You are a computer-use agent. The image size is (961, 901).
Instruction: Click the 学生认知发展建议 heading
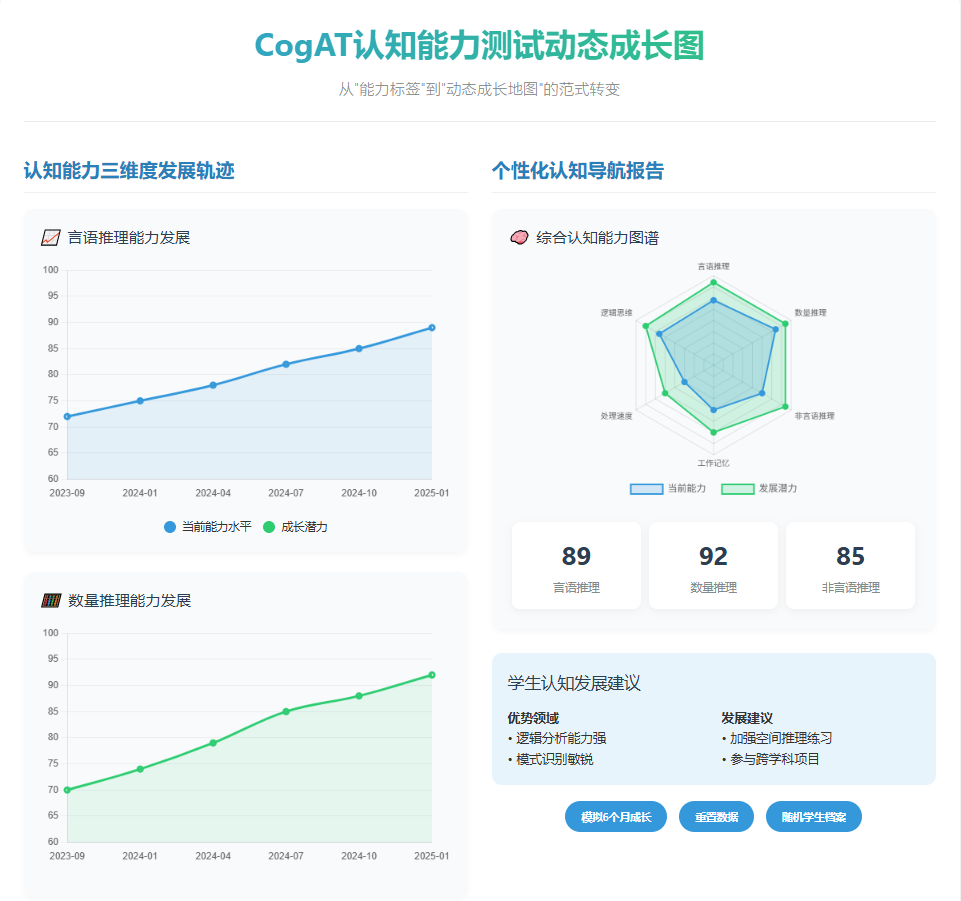tap(574, 683)
